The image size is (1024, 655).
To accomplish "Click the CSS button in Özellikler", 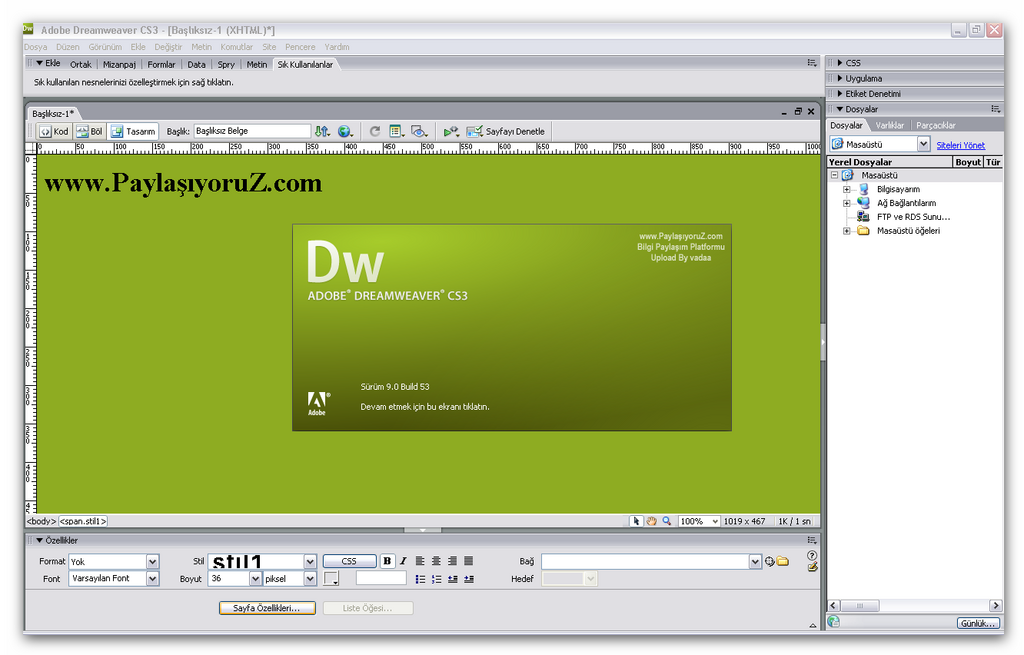I will 349,561.
